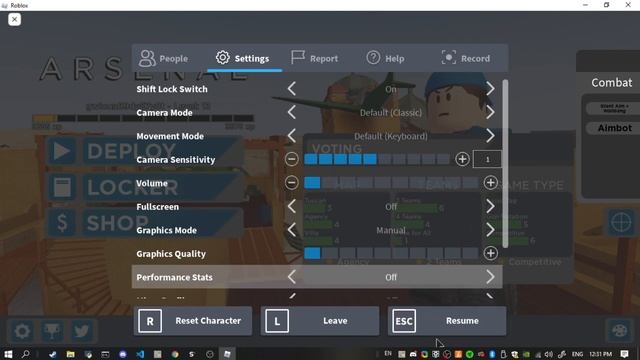Click the LOCKER cabinet icon
Screen dimensions: 640x360
(61, 187)
